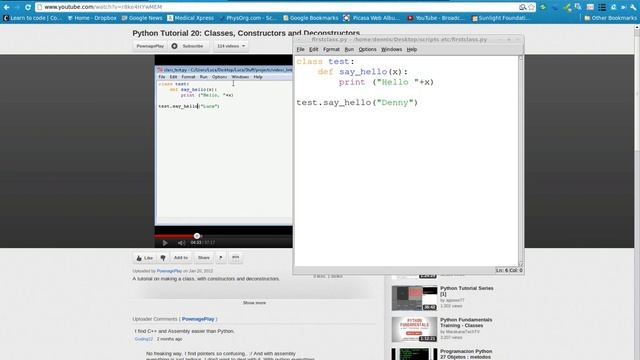Click the firstclass.py window title bar
Screen dimensions: 640x360
(x=408, y=40)
